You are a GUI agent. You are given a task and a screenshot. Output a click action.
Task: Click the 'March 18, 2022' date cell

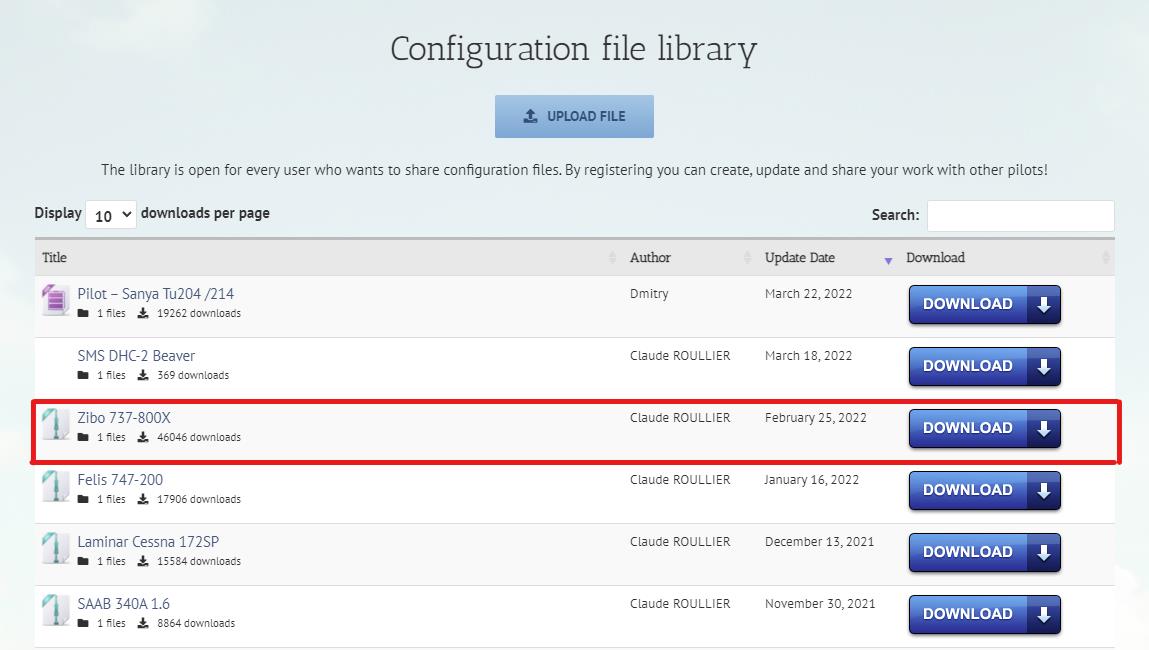[x=808, y=356]
